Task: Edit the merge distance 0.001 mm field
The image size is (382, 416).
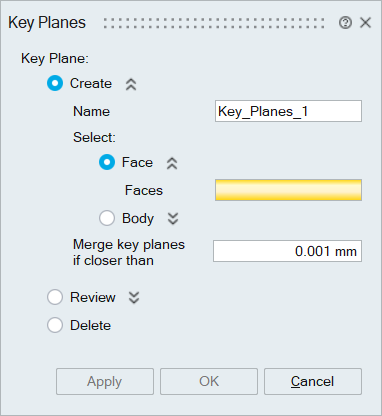Action: point(287,251)
